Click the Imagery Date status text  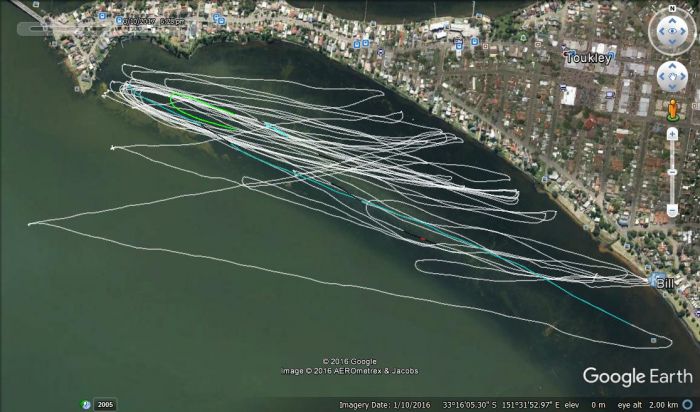tap(379, 404)
